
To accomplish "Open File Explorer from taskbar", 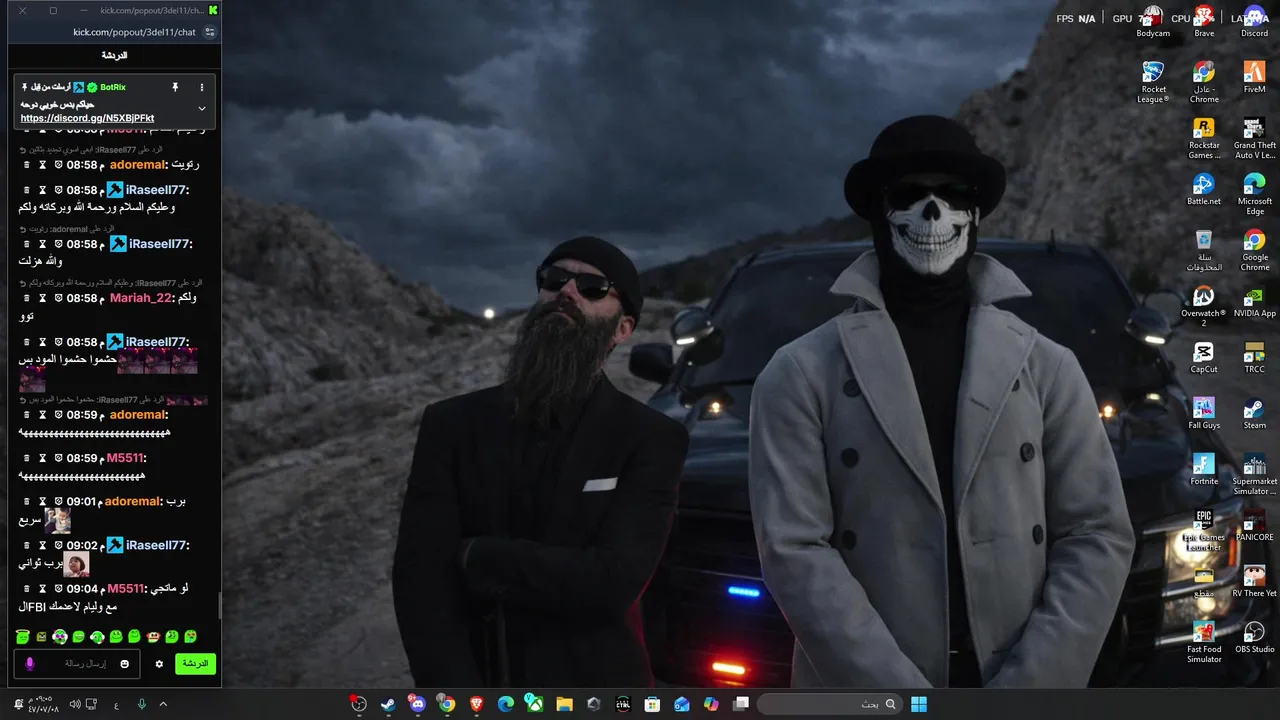I will 564,704.
